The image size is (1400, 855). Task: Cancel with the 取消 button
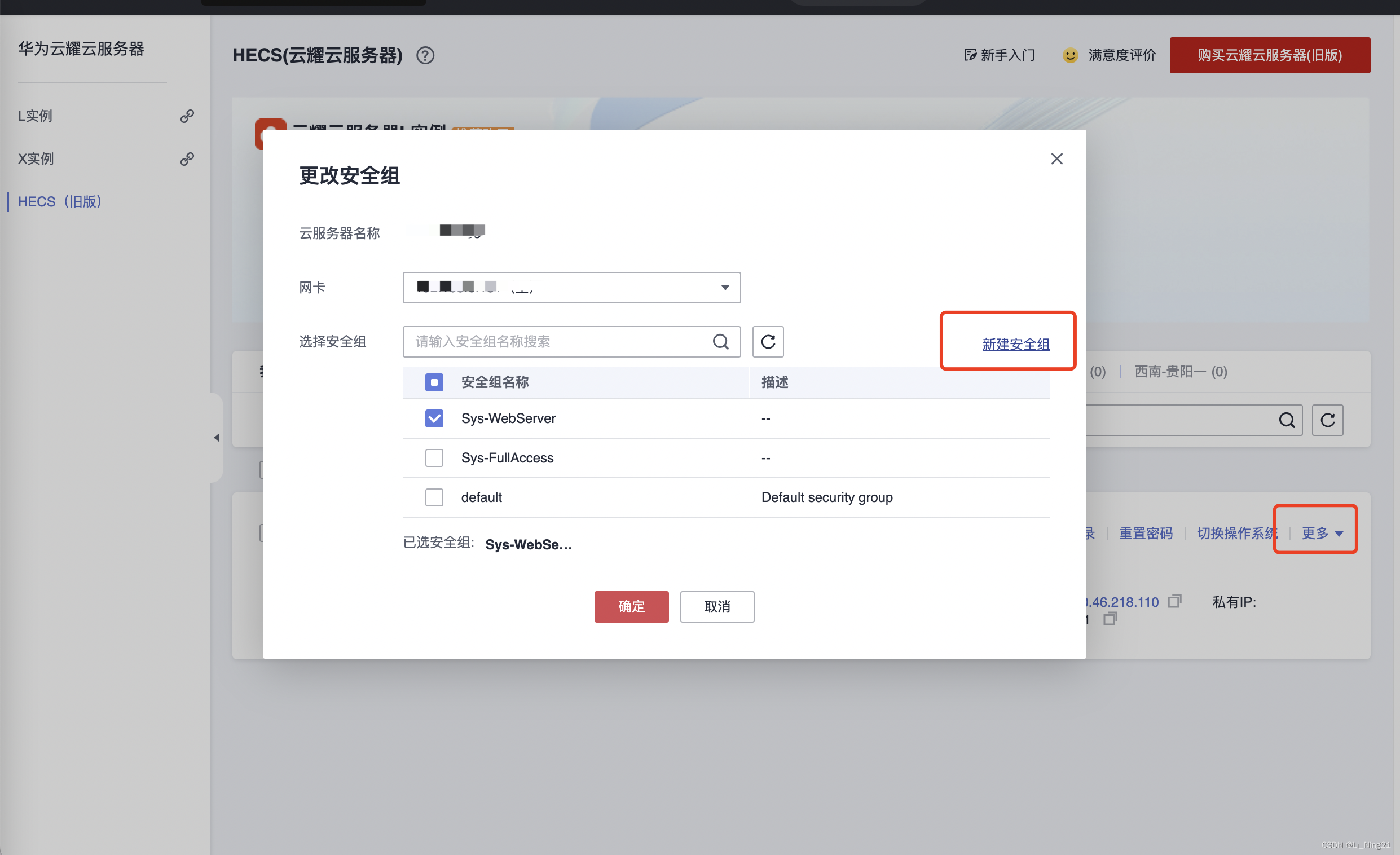click(x=717, y=607)
